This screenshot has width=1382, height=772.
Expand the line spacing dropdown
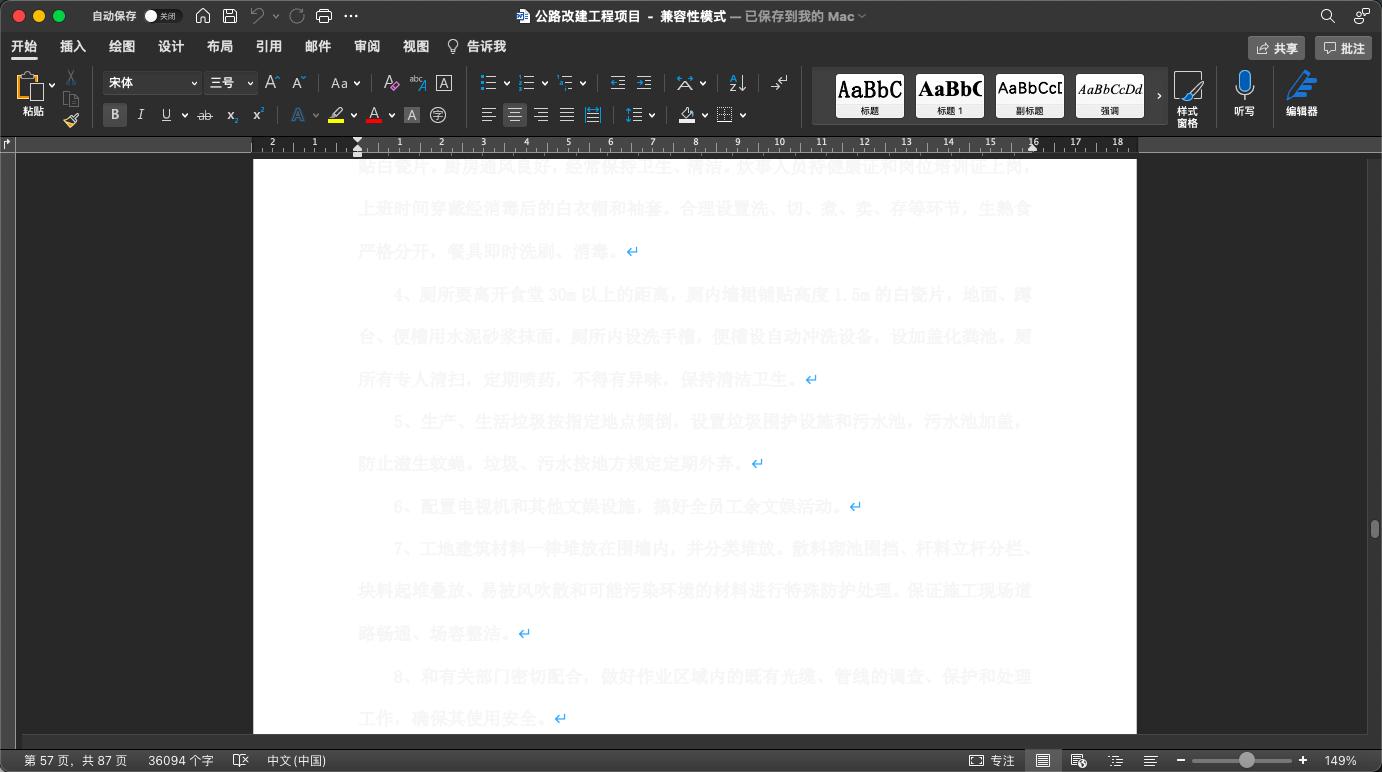tap(651, 115)
